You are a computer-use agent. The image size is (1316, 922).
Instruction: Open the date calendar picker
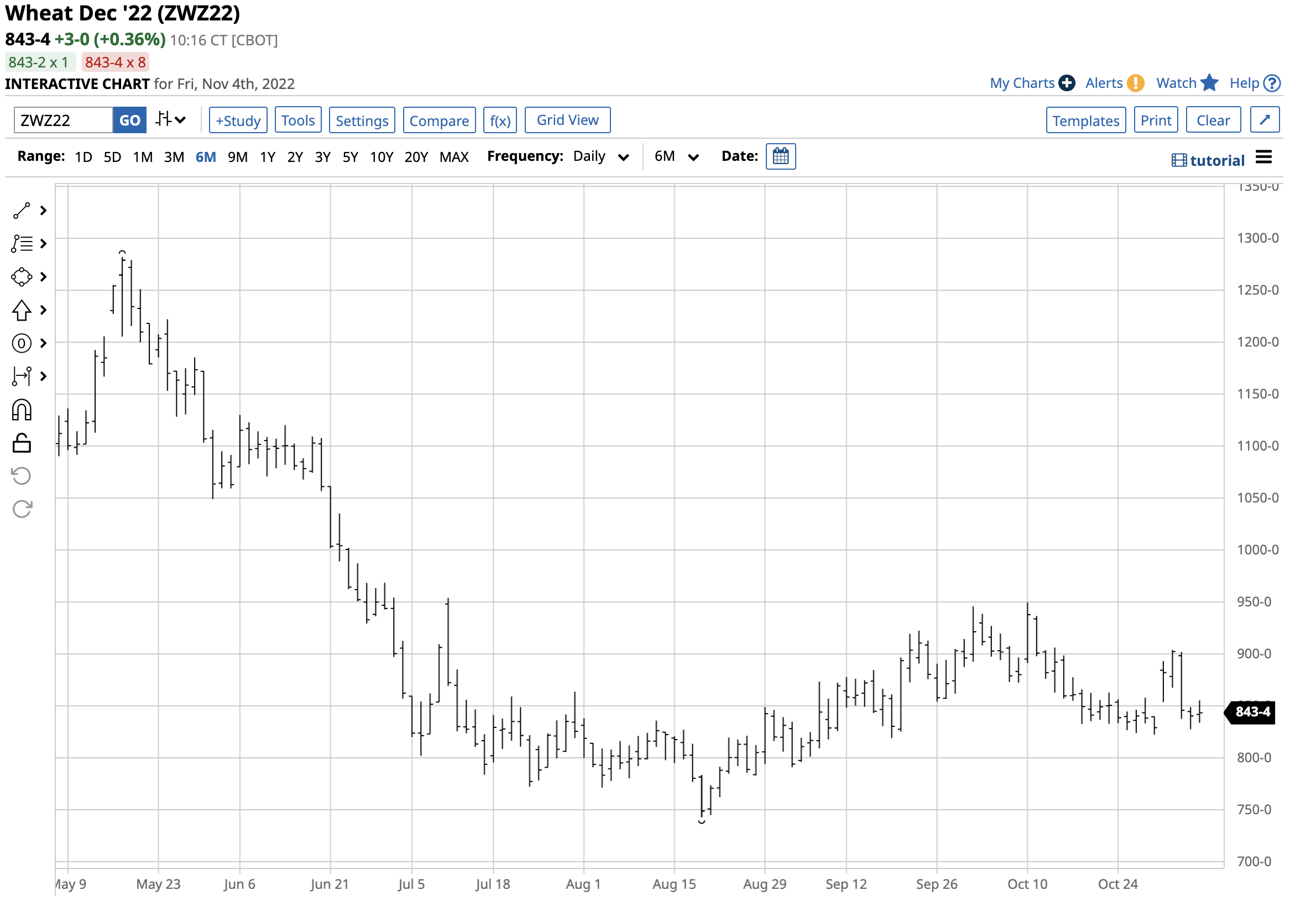coord(781,156)
